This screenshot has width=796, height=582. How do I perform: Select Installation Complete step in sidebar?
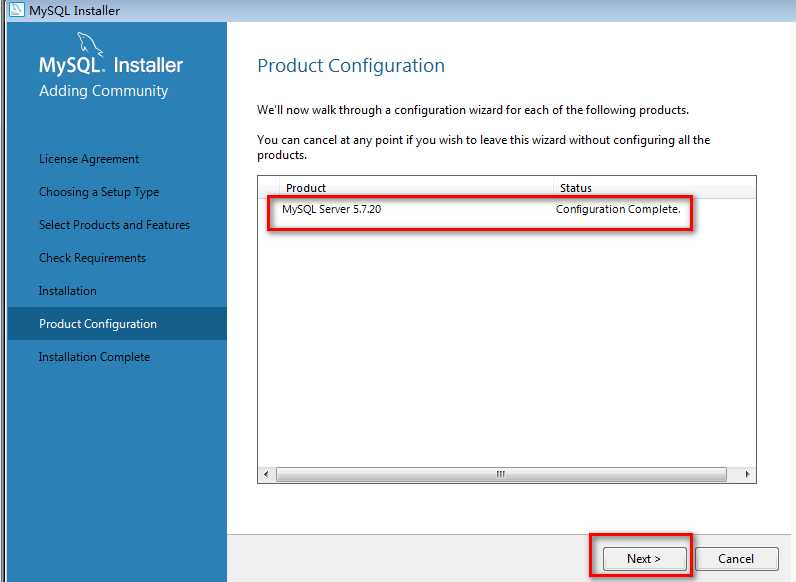tap(94, 357)
